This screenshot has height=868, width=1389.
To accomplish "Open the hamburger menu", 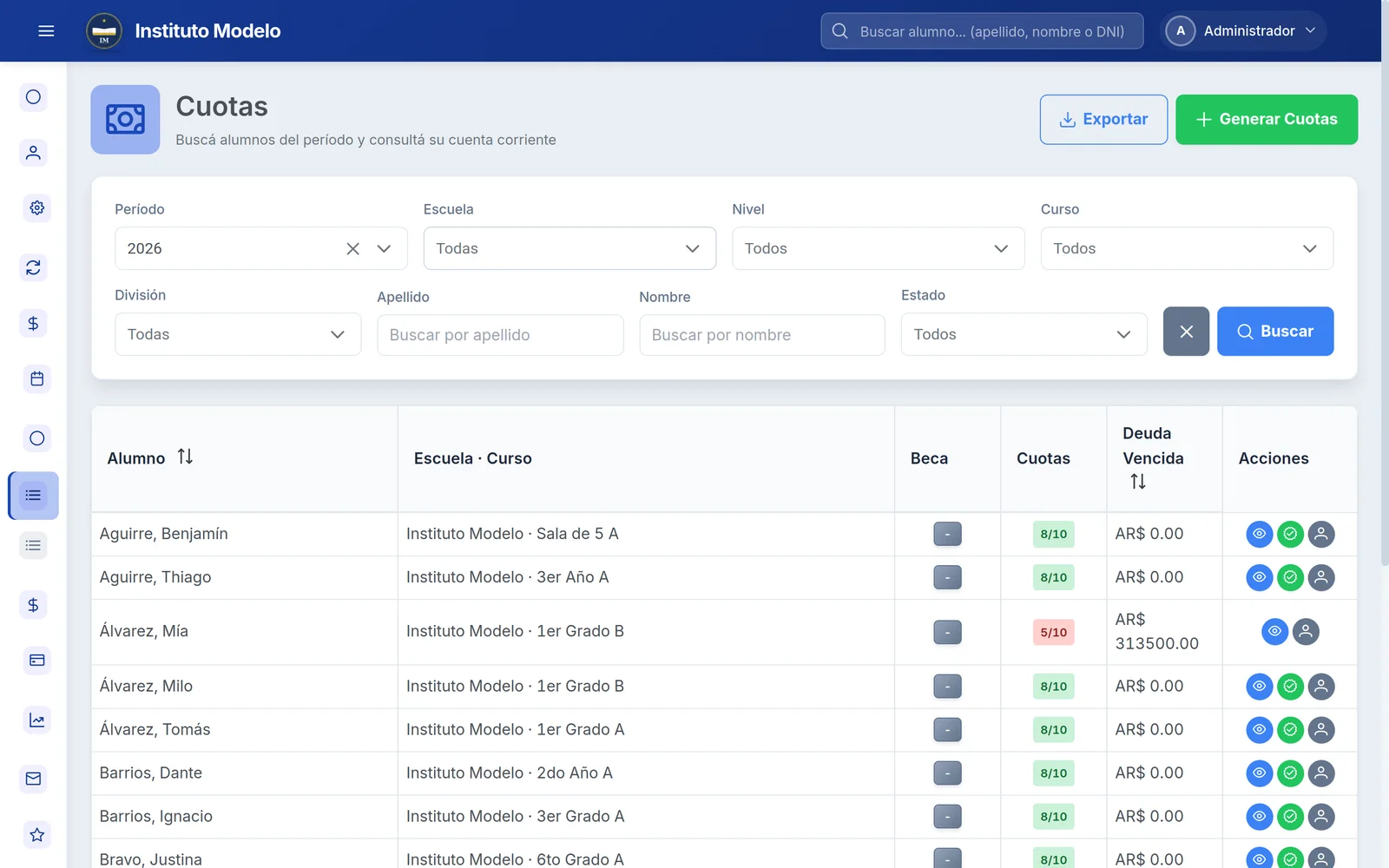I will (x=46, y=31).
